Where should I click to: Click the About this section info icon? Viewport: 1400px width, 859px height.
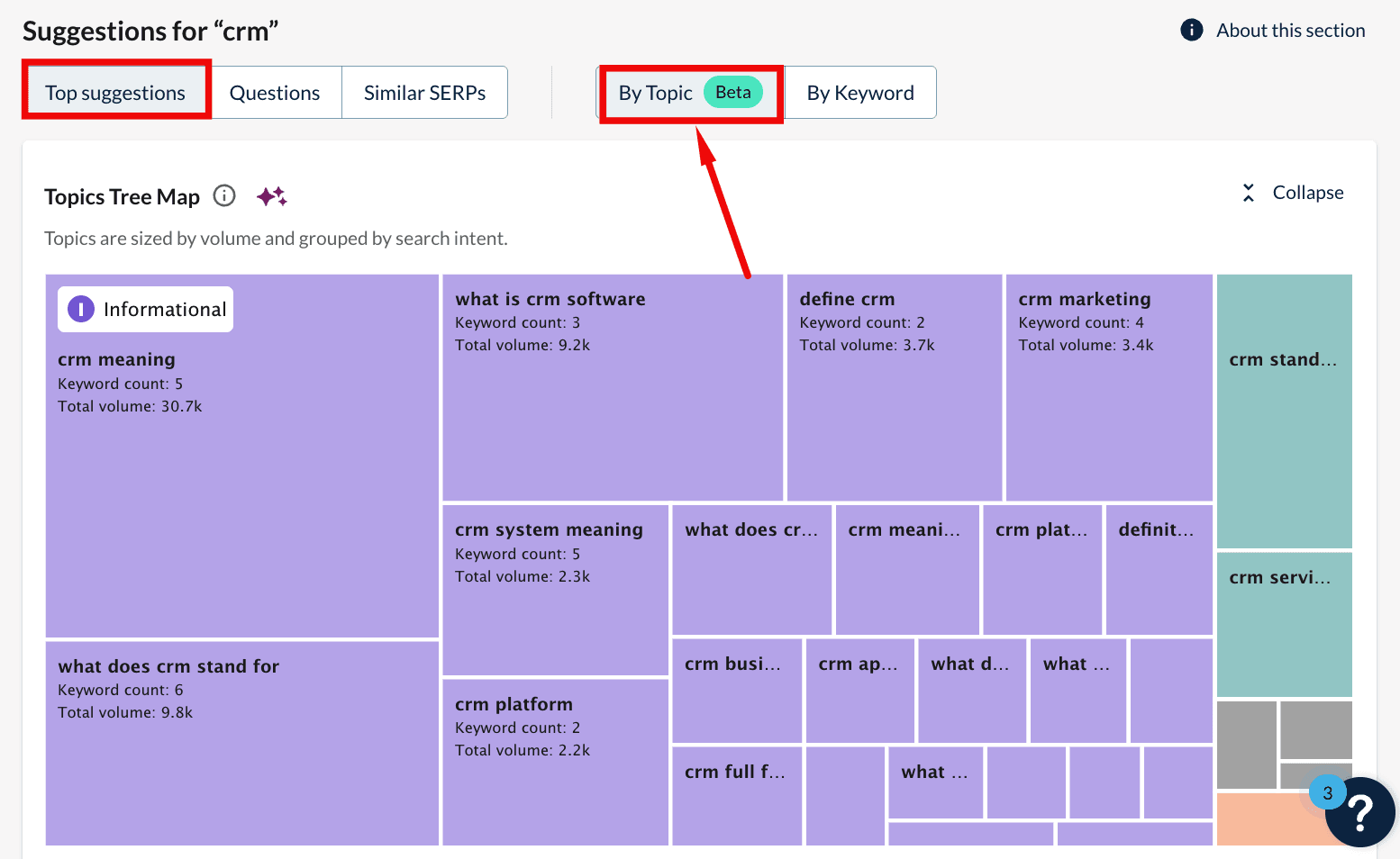tap(1191, 30)
